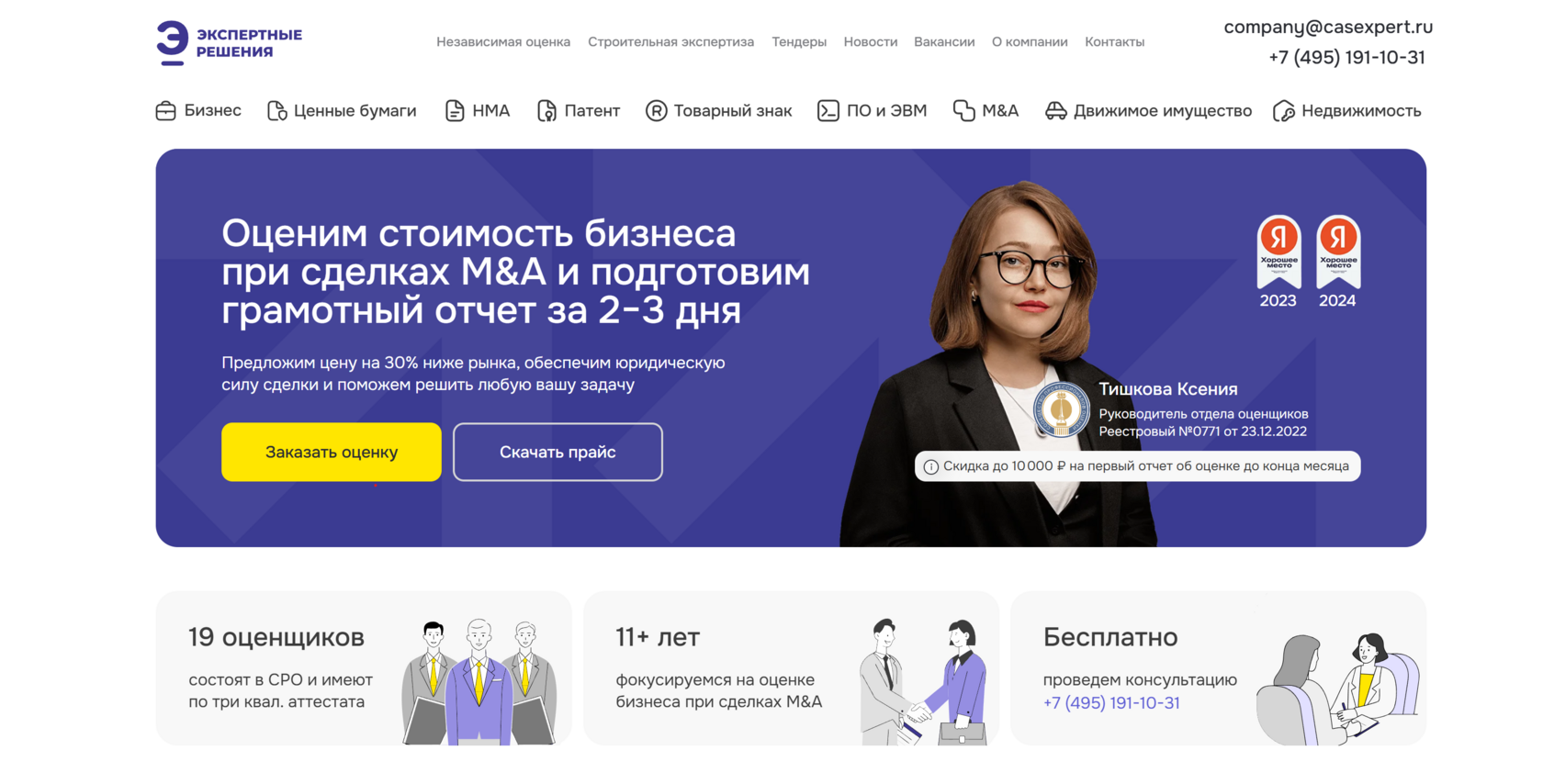
Task: Click the Патент certificate icon
Action: tap(546, 111)
